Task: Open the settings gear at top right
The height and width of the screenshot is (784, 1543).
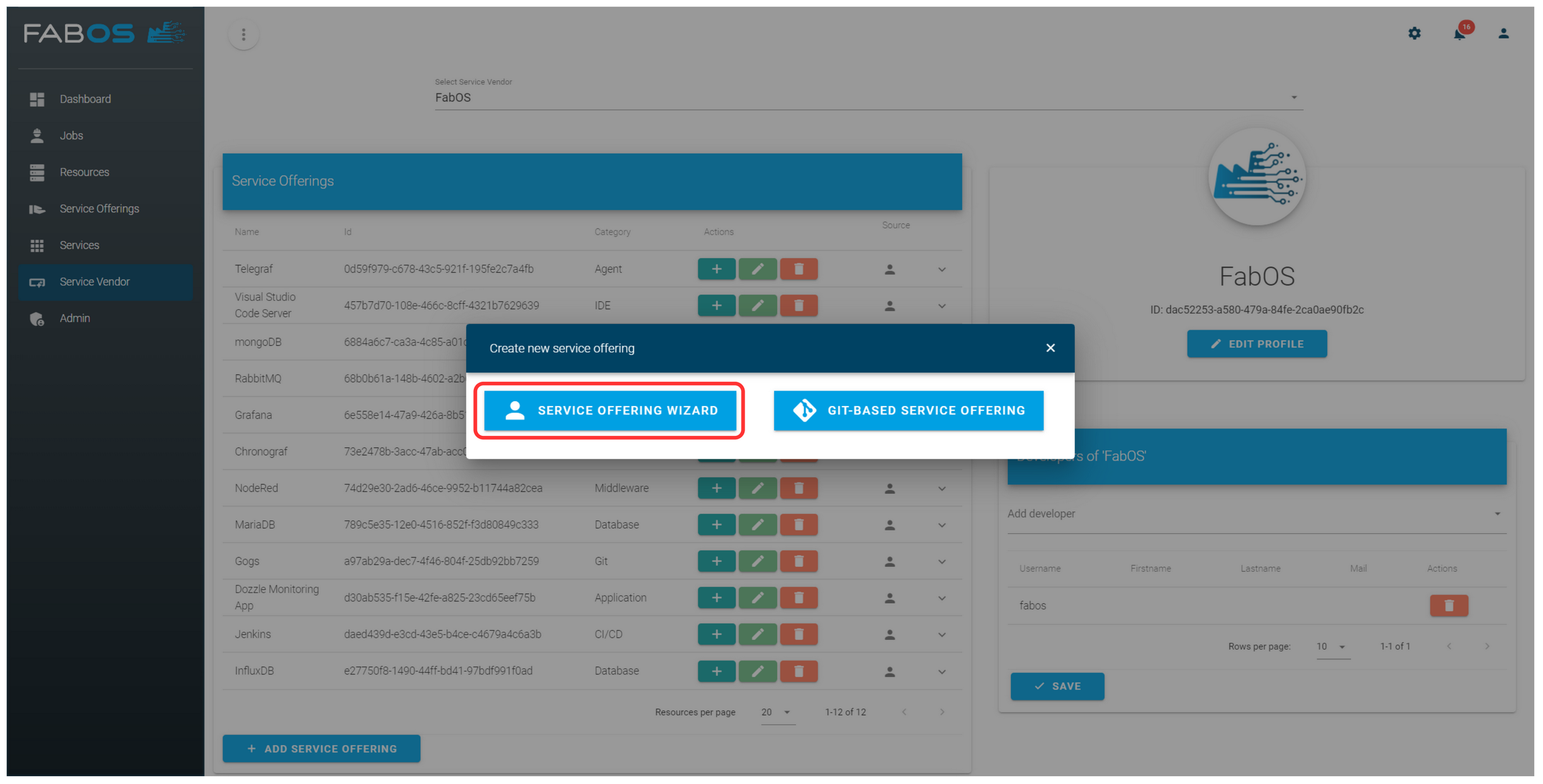Action: tap(1415, 34)
